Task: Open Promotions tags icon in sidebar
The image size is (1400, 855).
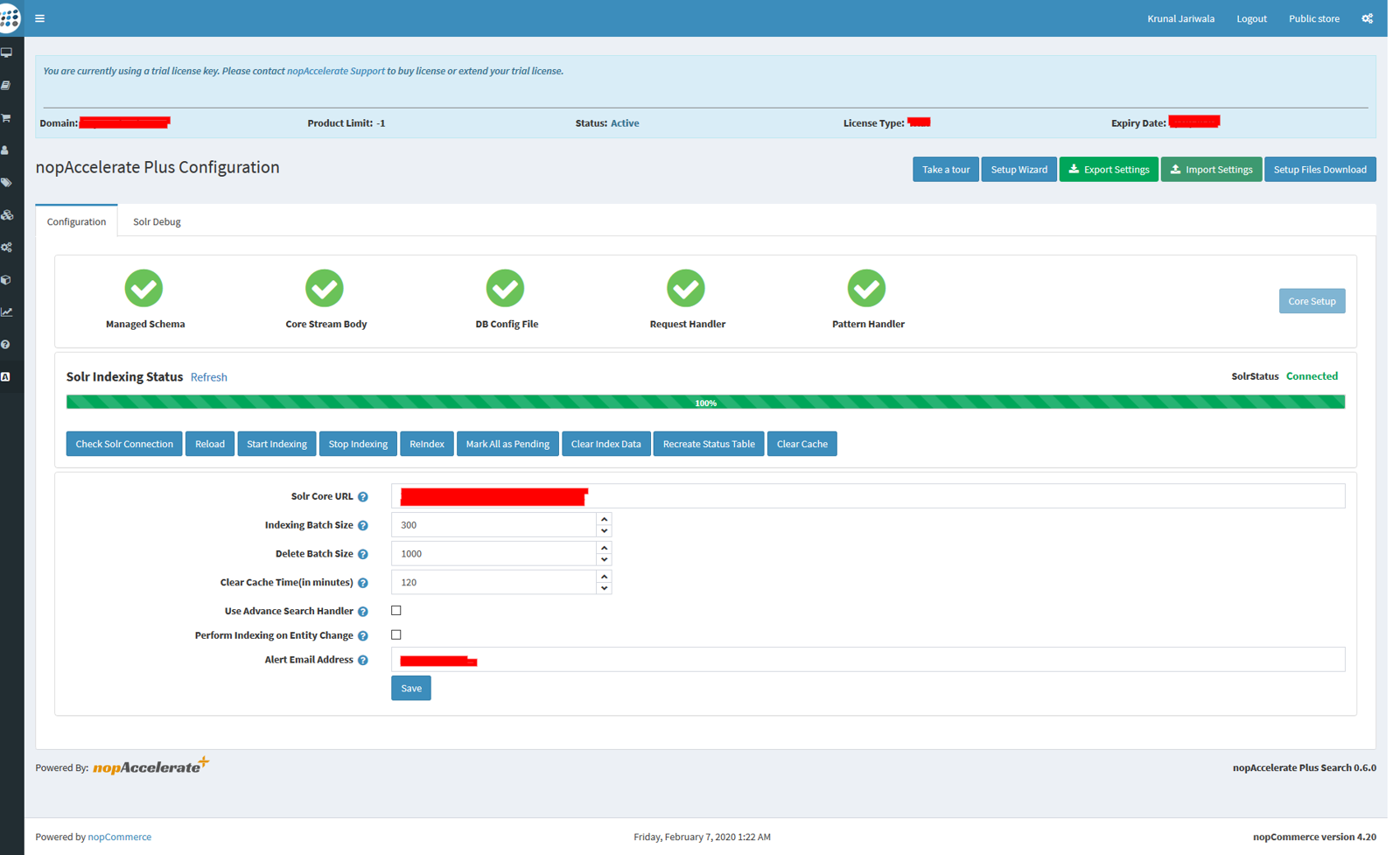Action: [x=7, y=183]
